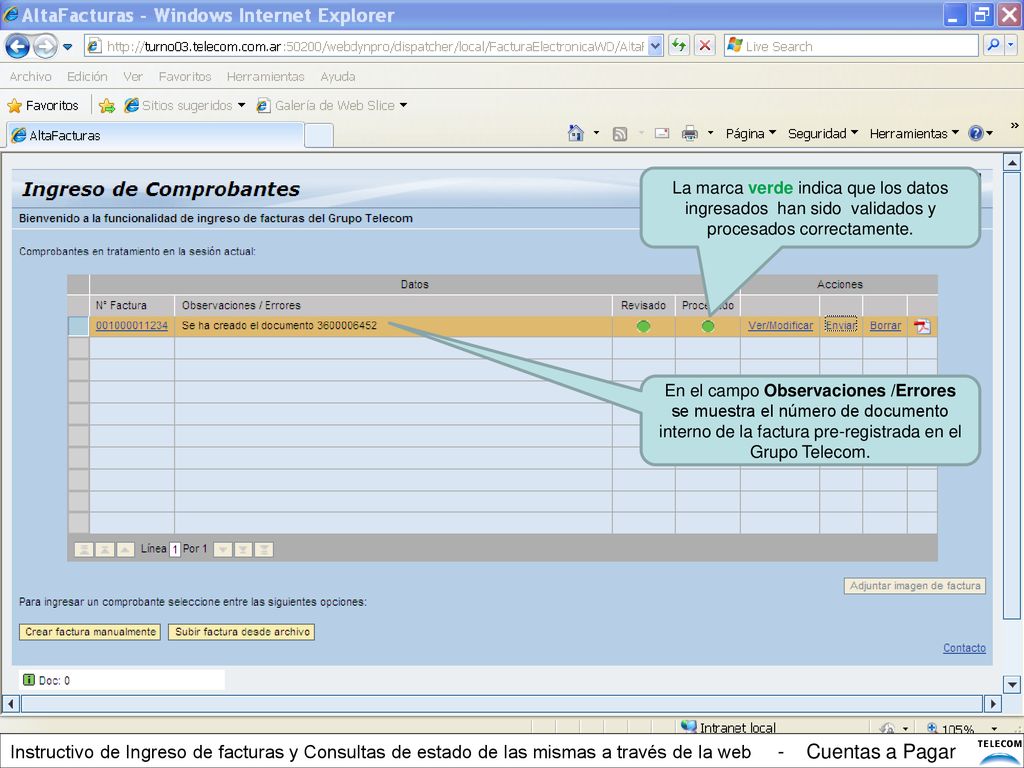Click the red Stop loading icon
Screen dimensions: 1024x768
[705, 46]
